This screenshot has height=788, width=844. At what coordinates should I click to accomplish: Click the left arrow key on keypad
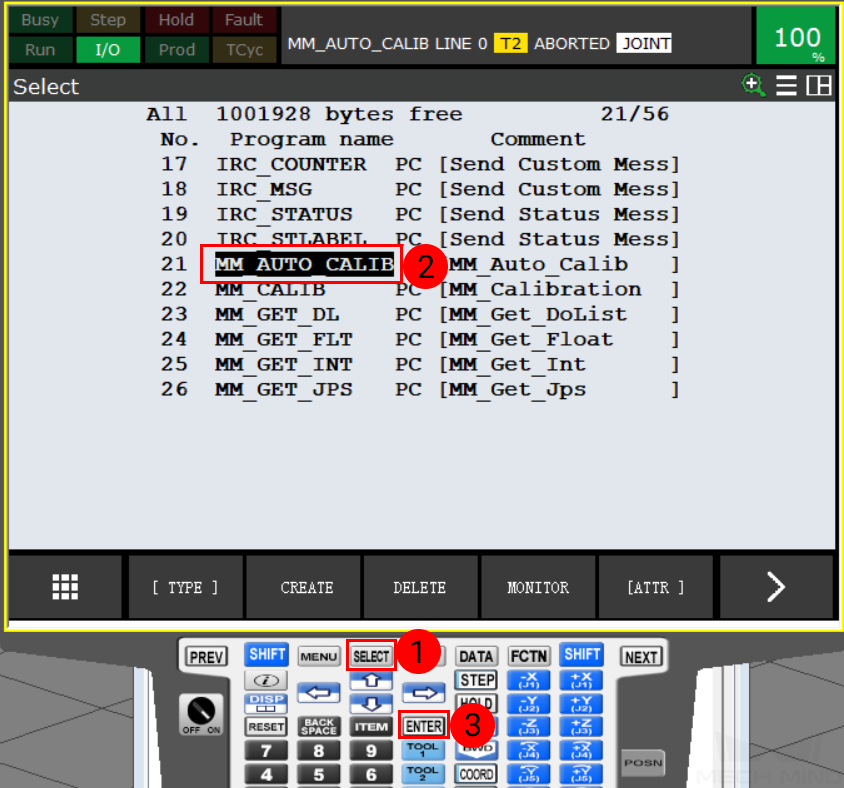[x=319, y=692]
